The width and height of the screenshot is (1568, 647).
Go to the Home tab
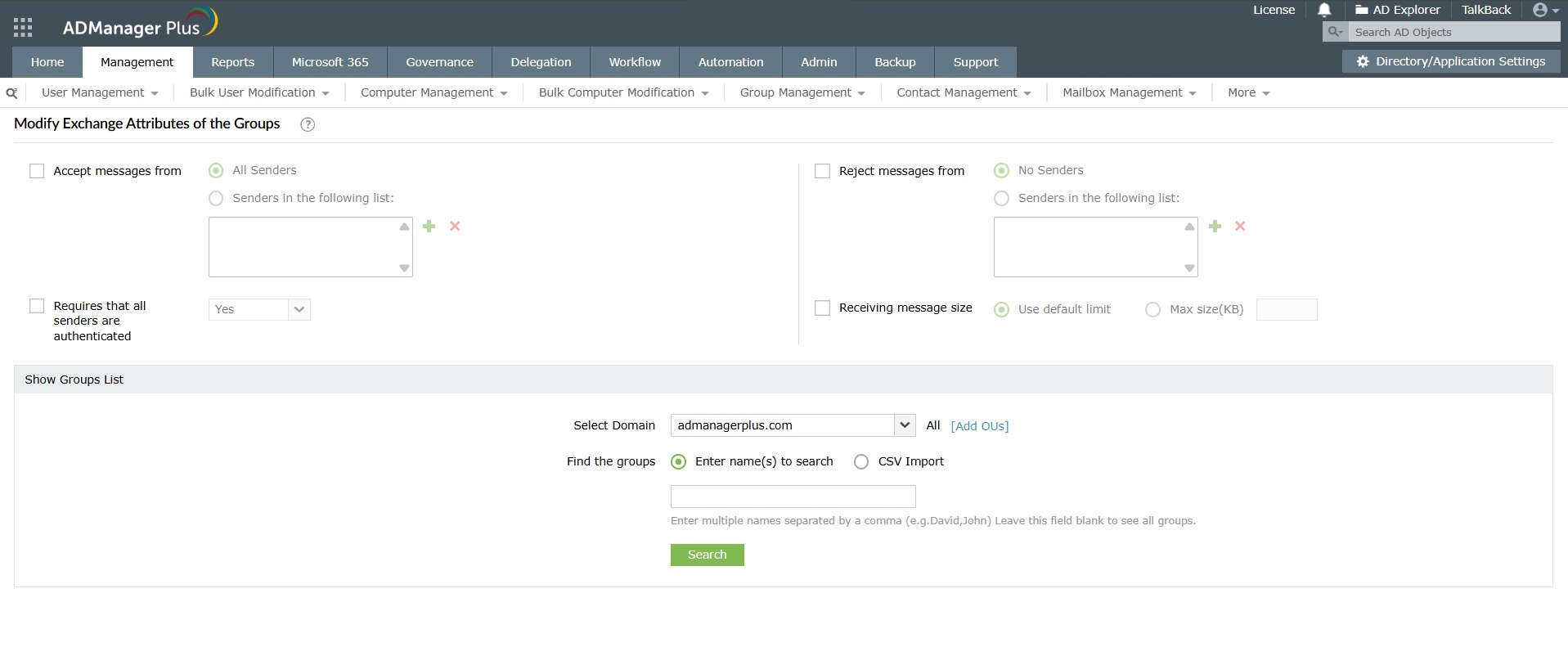[x=47, y=62]
